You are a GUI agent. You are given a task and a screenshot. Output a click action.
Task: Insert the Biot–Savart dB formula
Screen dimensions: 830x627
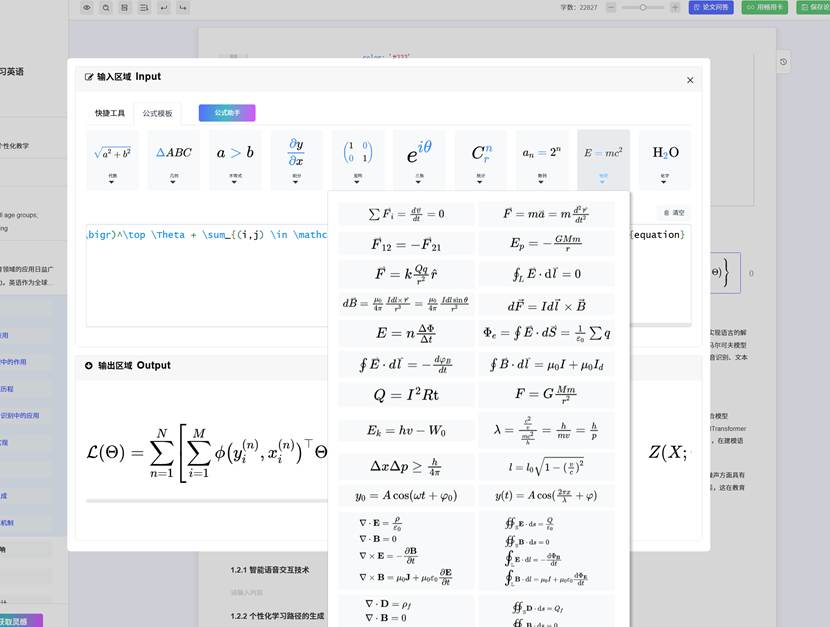click(x=406, y=304)
